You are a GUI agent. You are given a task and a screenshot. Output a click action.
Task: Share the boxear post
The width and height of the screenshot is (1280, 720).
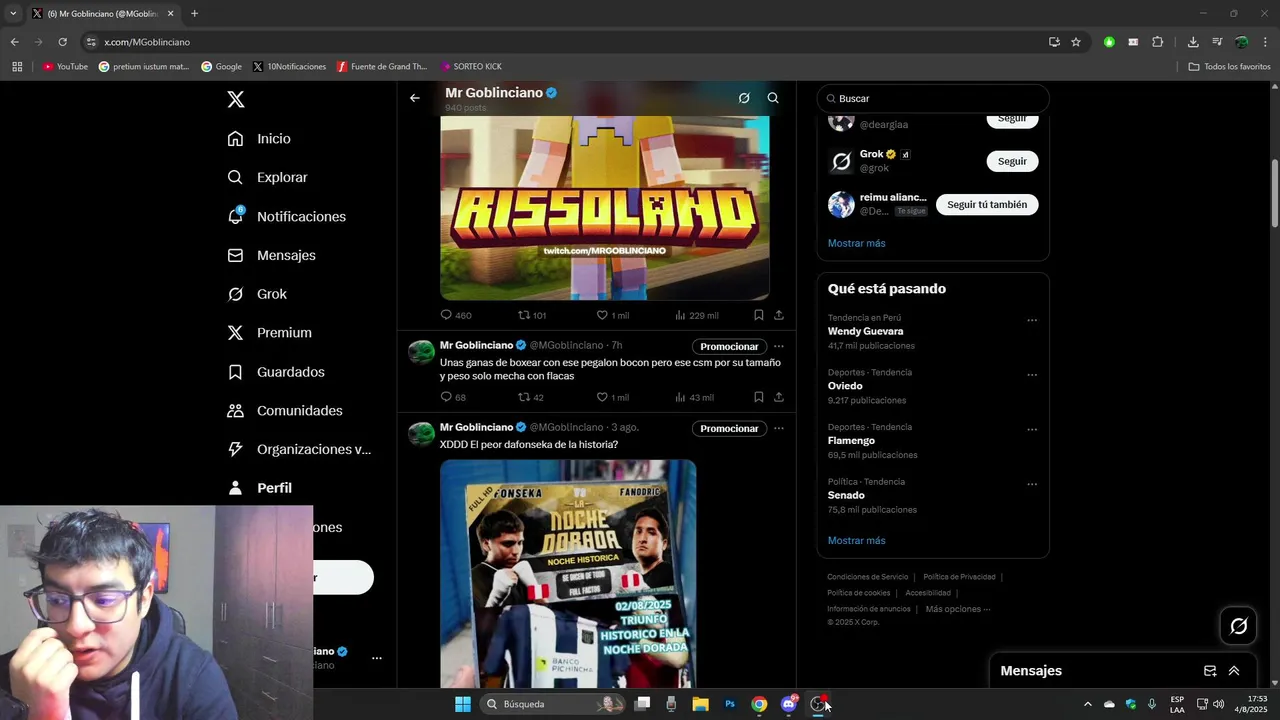tap(779, 397)
